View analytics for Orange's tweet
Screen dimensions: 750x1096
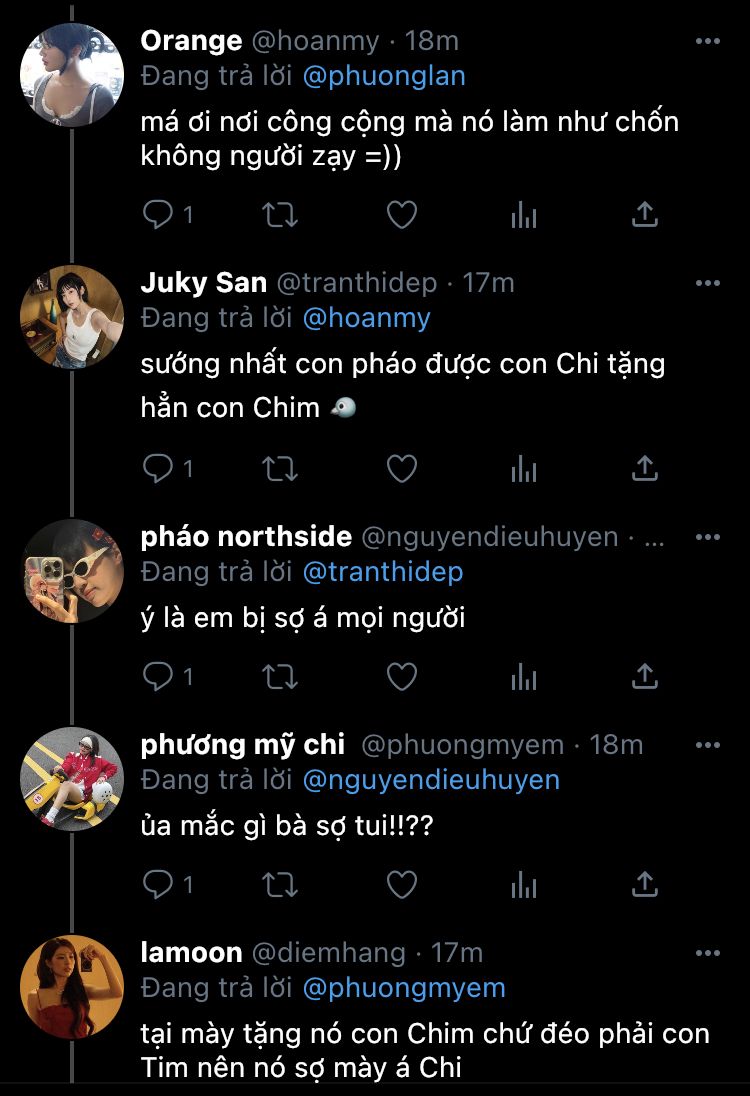coord(524,215)
